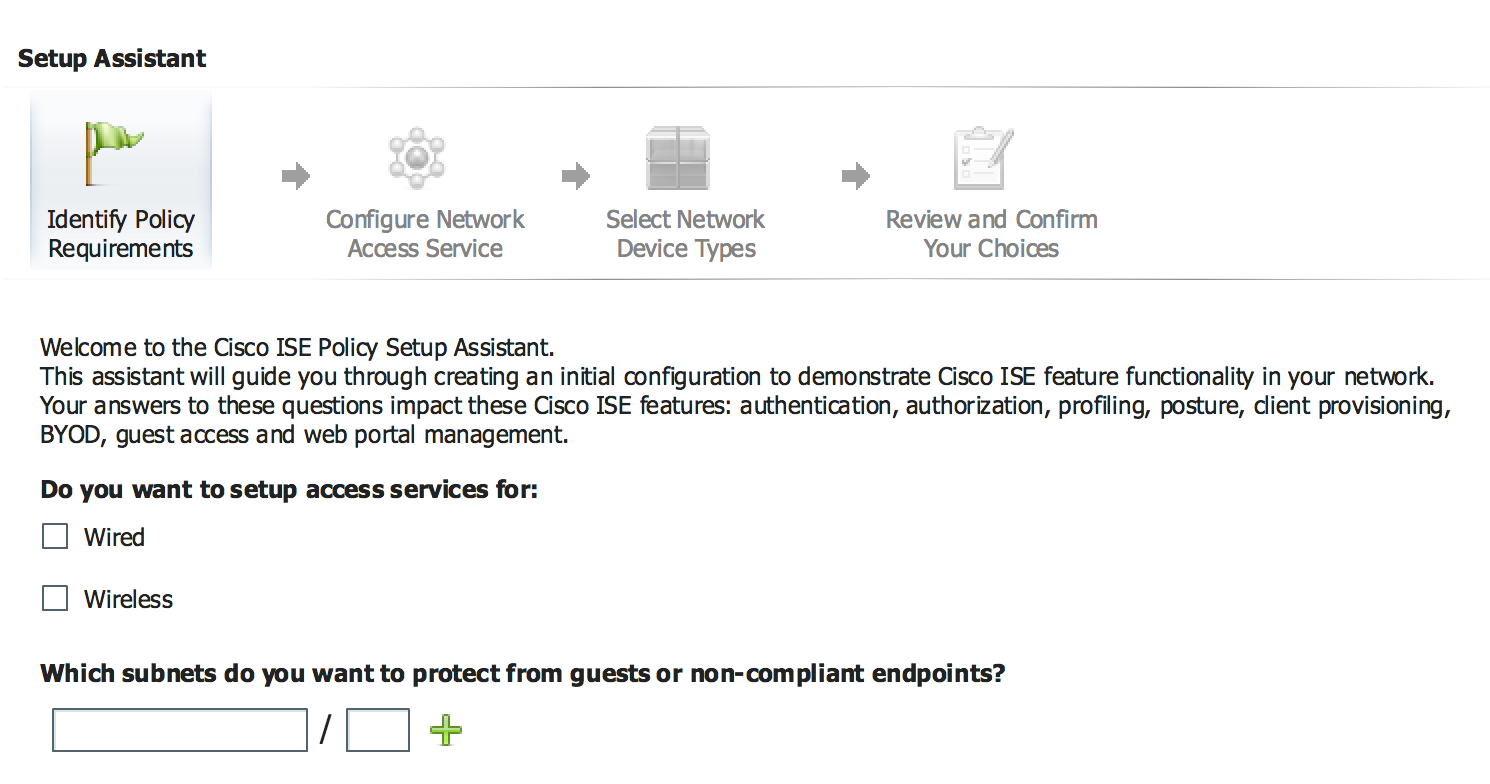Click the green flag icon

coord(112,152)
